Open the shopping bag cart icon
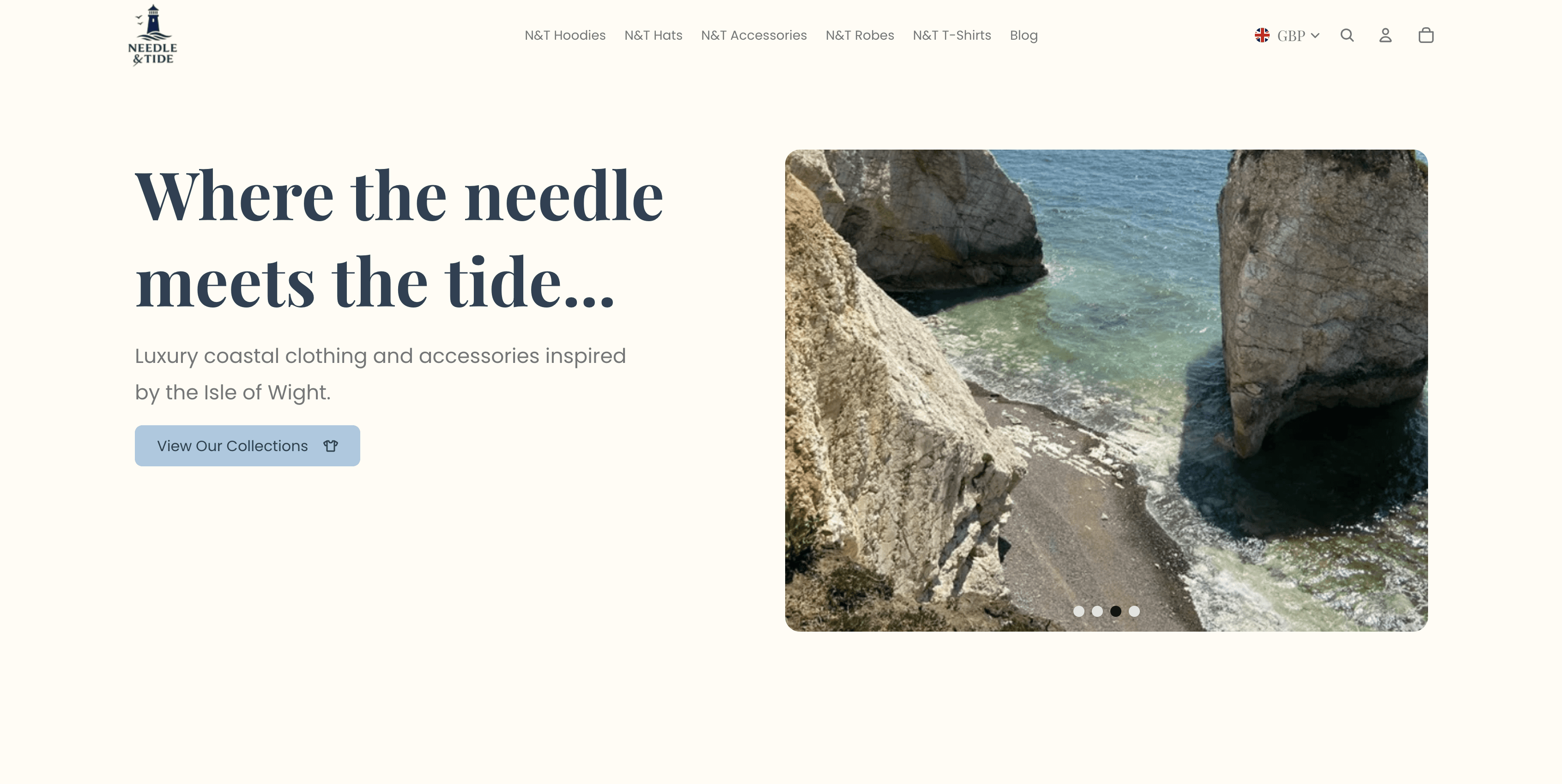This screenshot has height=784, width=1562. 1426,35
